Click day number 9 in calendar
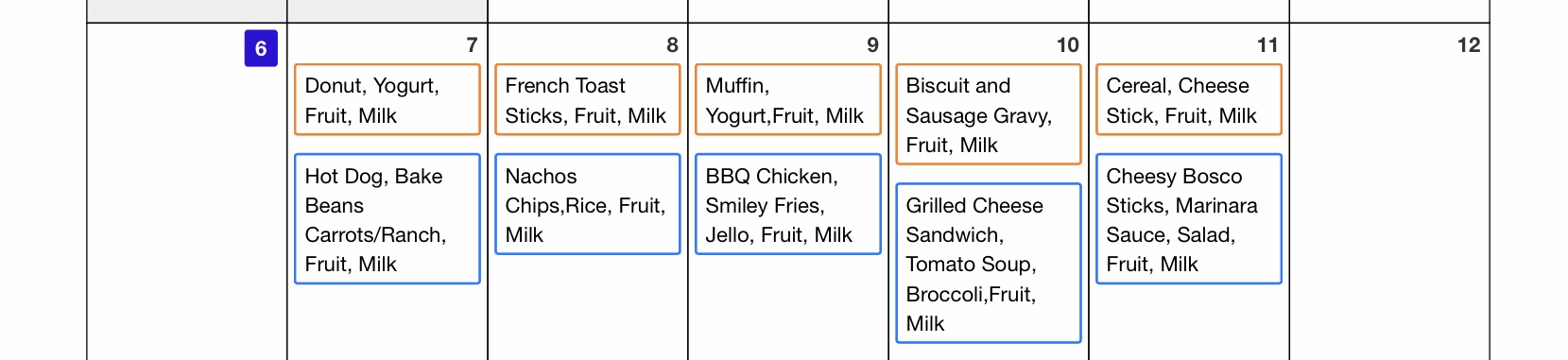 872,45
